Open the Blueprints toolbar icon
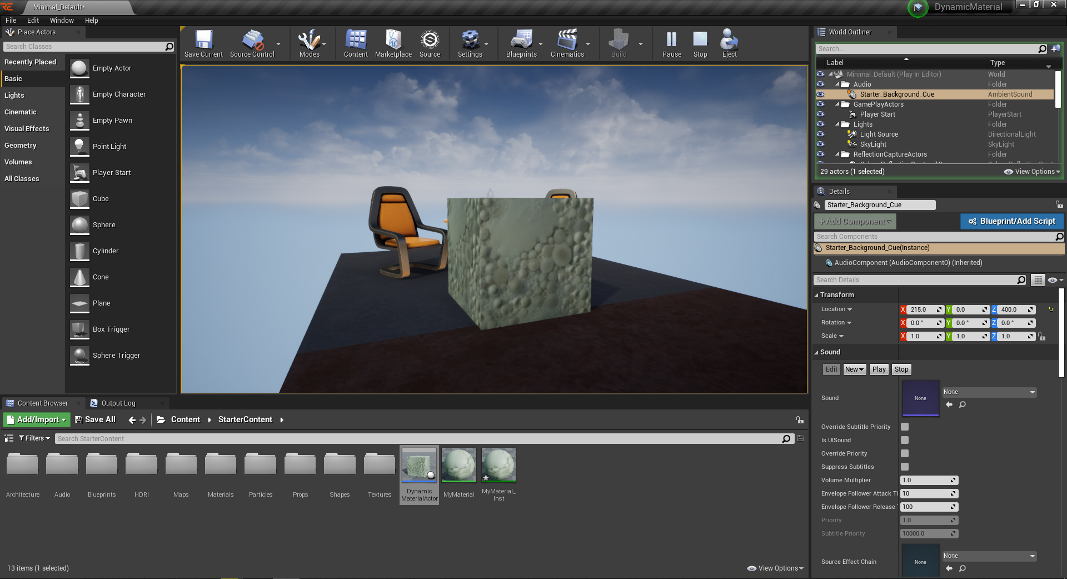1067x579 pixels. point(521,42)
